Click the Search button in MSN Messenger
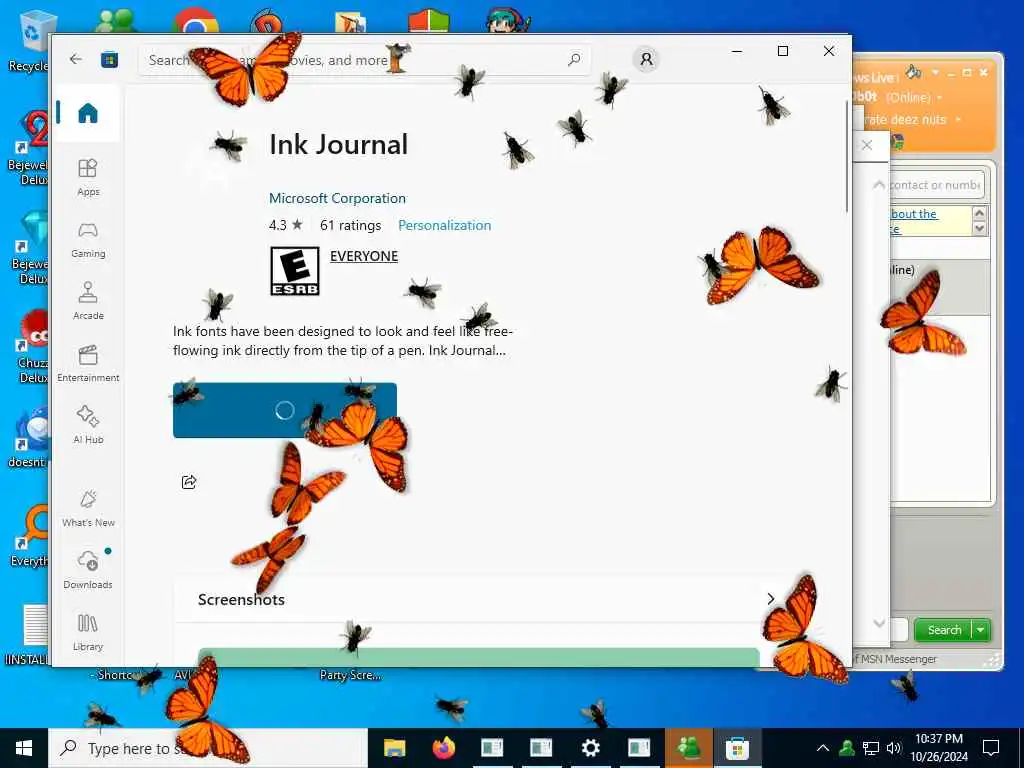 (x=944, y=630)
